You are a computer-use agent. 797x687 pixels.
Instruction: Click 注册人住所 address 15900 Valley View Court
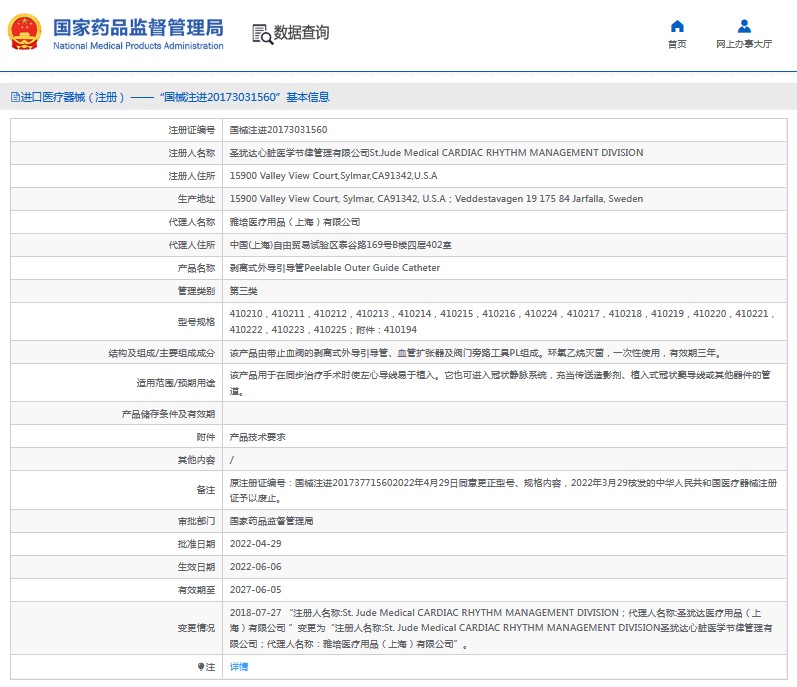pos(333,176)
